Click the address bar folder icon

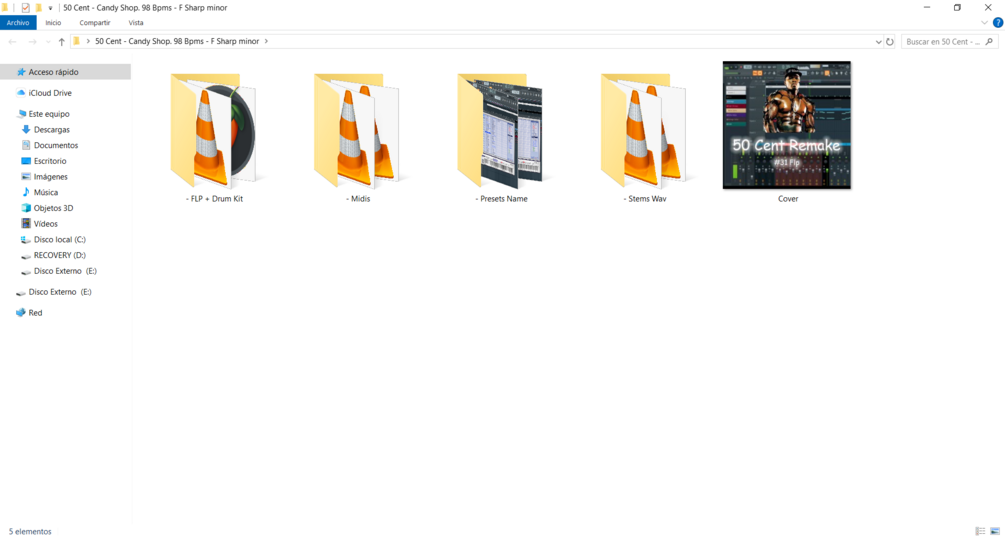coord(77,41)
